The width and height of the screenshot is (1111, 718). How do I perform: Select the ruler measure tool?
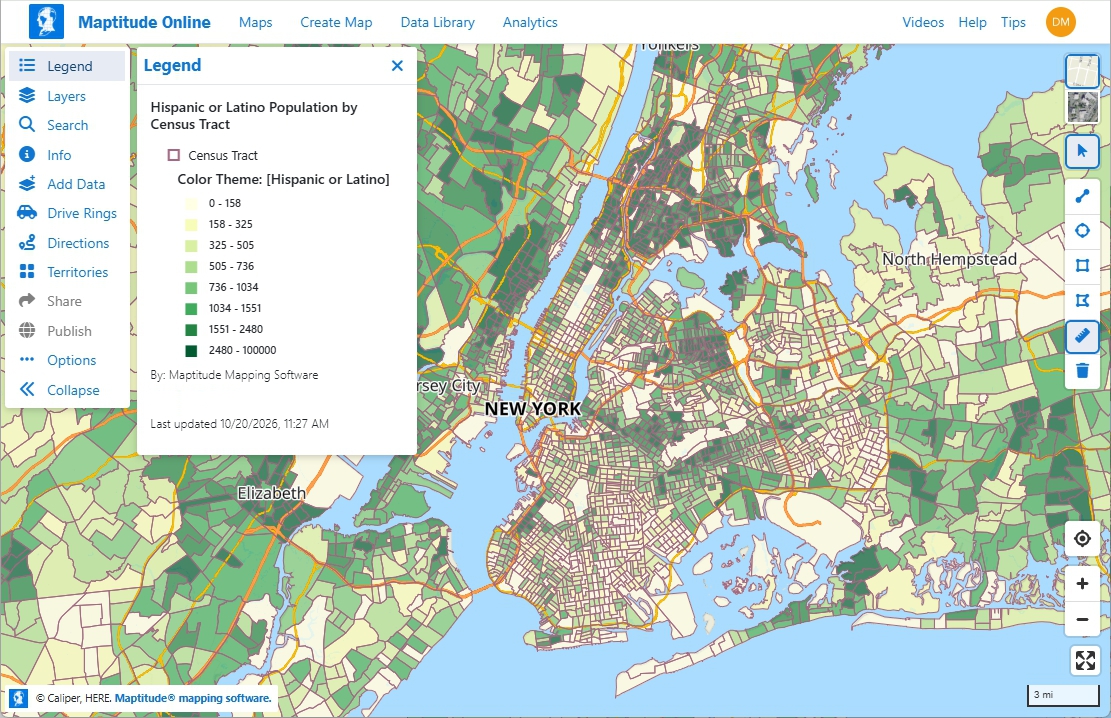pyautogui.click(x=1082, y=336)
